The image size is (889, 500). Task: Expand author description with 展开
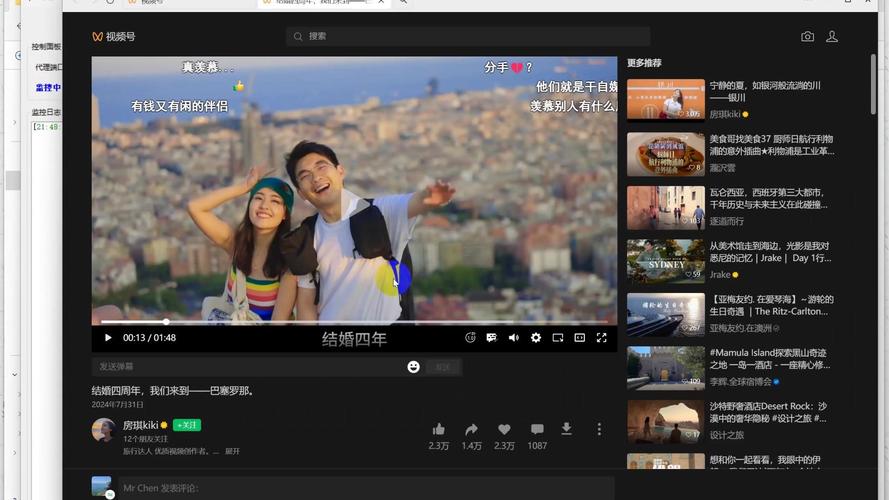click(232, 451)
